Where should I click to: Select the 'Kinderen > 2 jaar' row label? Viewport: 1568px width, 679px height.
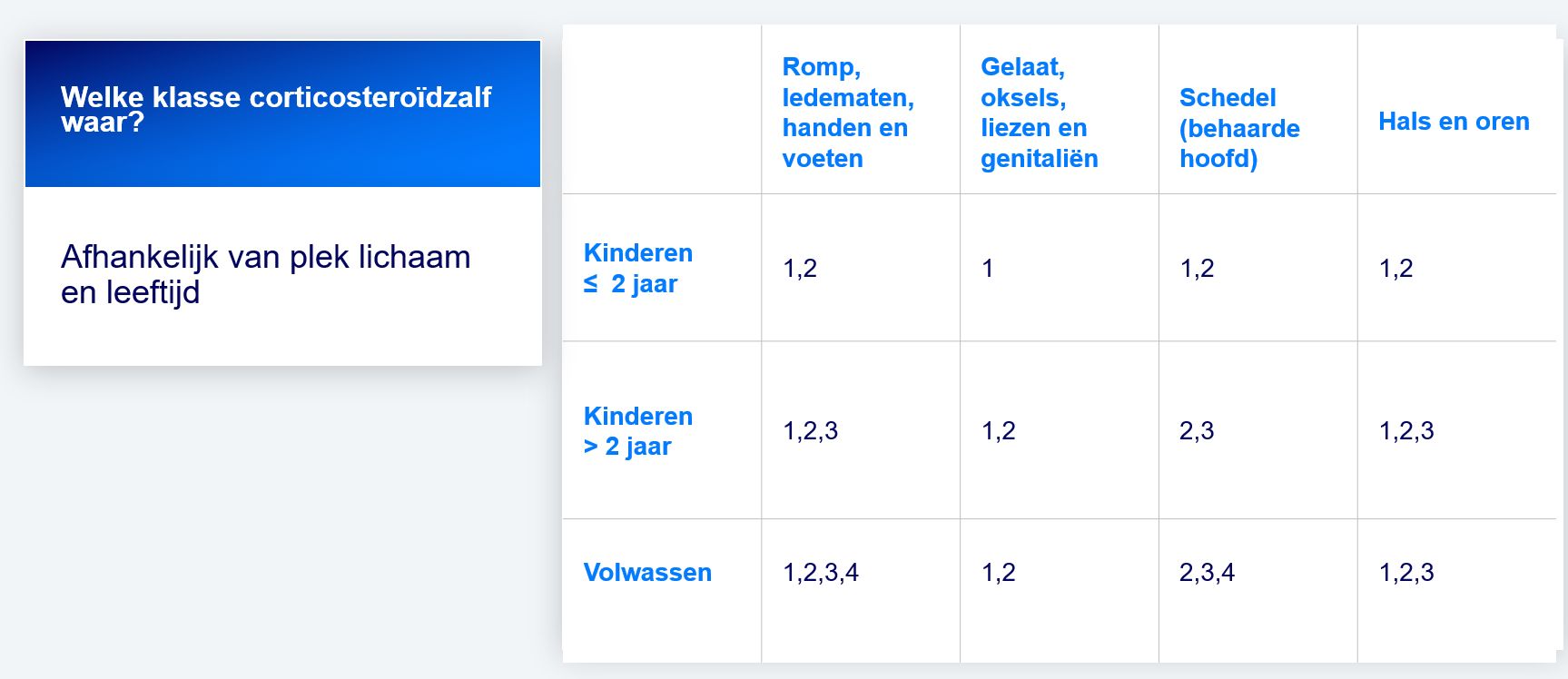[x=637, y=431]
